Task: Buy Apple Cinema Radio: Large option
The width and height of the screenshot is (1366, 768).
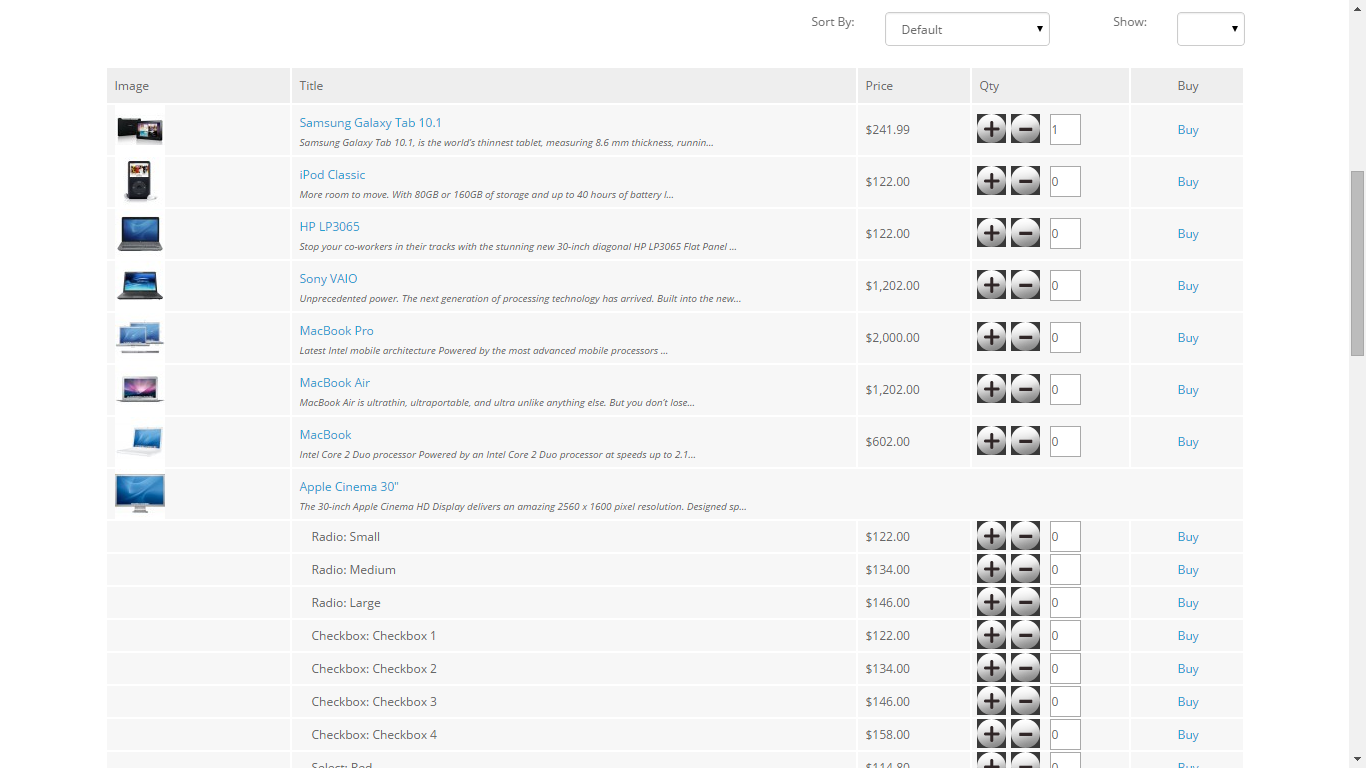Action: click(1188, 603)
